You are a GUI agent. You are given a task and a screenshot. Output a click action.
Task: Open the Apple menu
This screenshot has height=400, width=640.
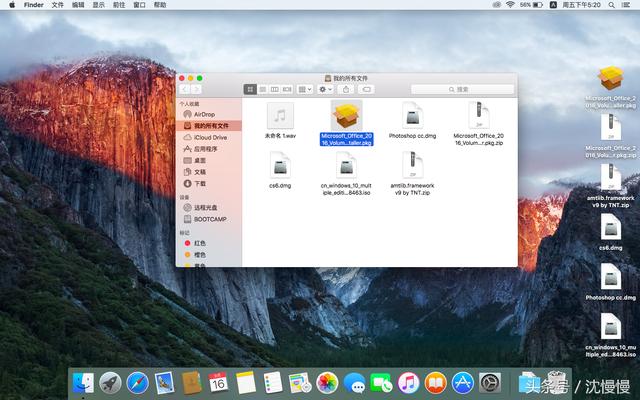pos(12,5)
